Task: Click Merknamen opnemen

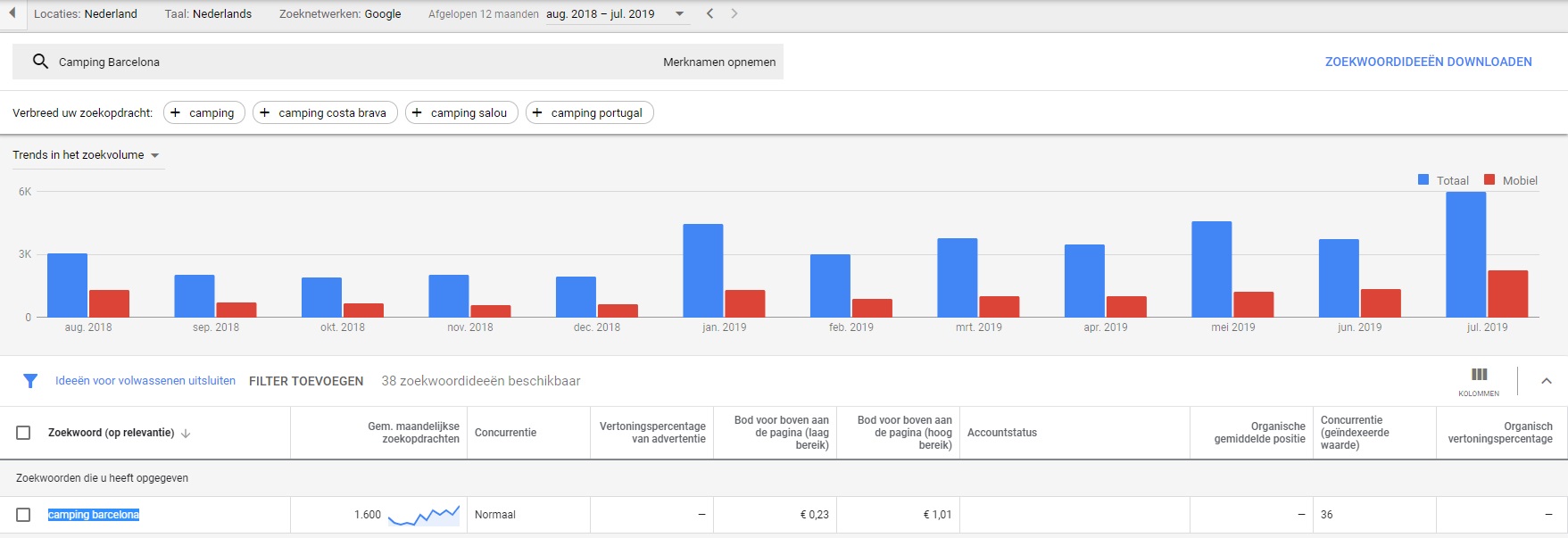Action: coord(719,62)
